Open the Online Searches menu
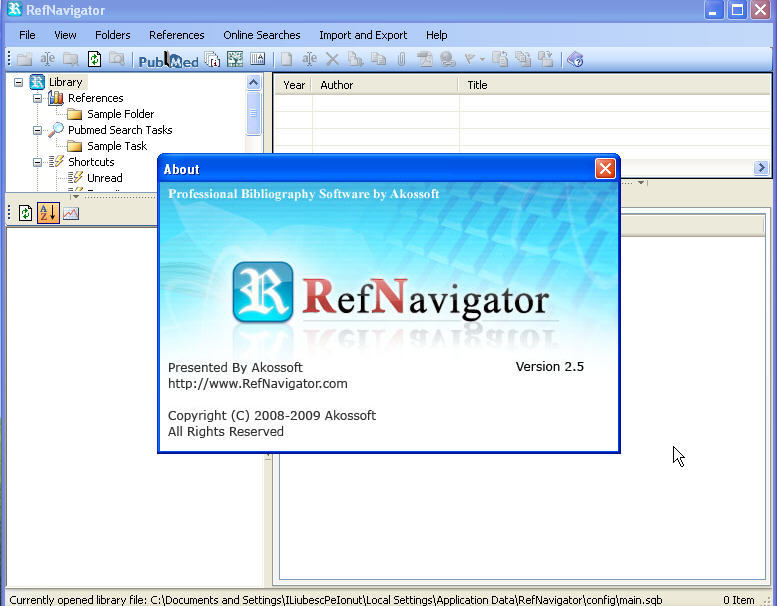The image size is (777, 606). (262, 35)
